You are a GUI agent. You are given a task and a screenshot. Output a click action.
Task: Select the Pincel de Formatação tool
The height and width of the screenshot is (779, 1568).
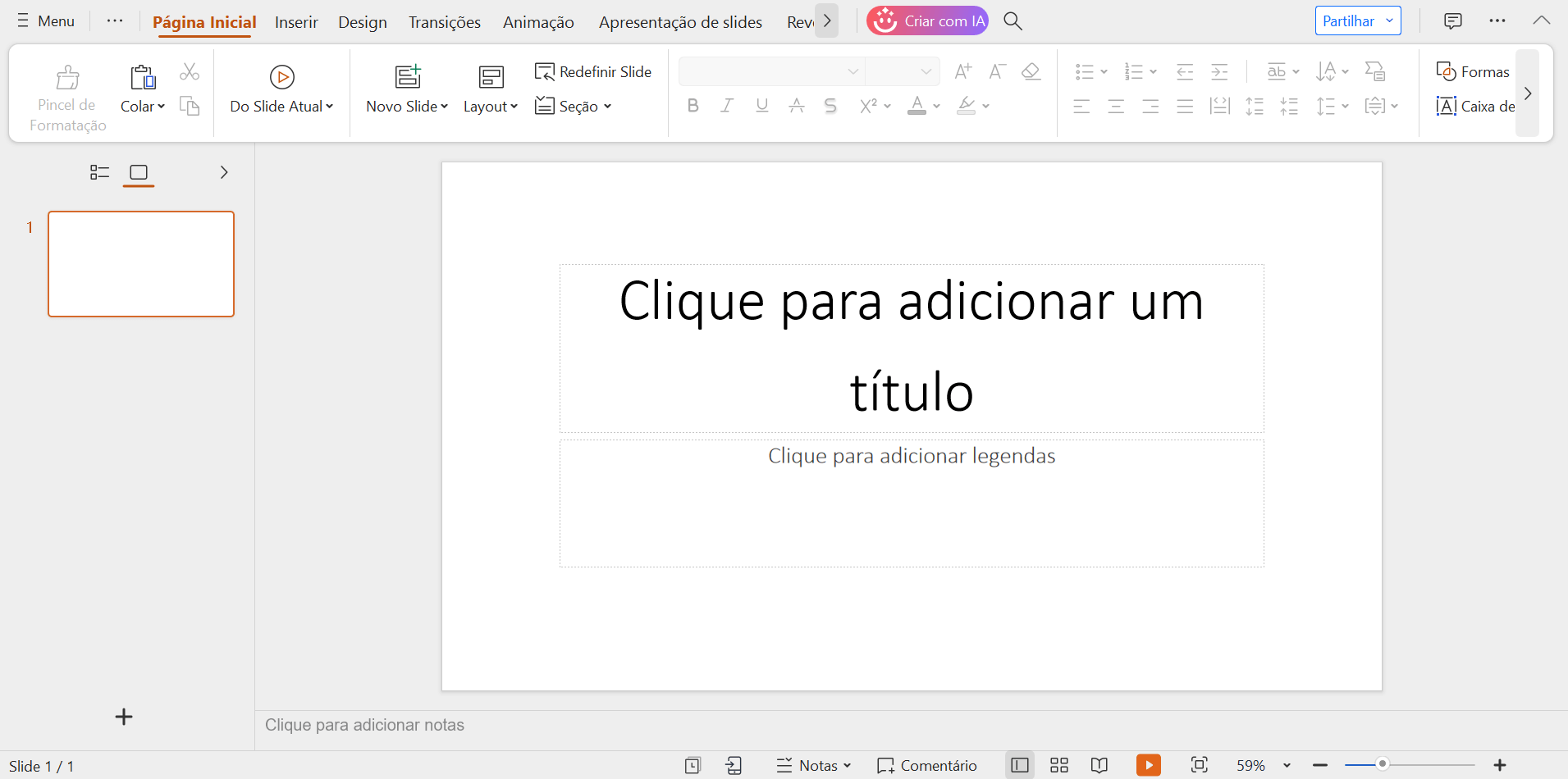click(x=66, y=93)
